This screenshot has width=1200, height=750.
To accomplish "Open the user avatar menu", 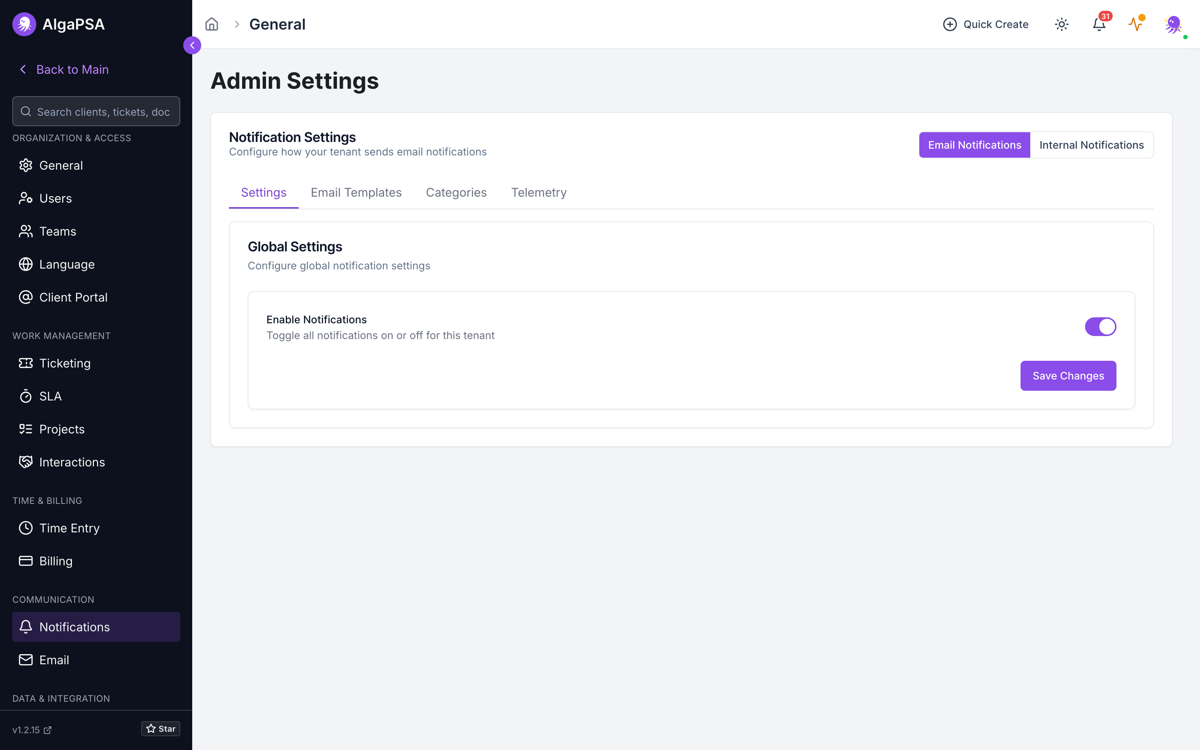I will pos(1174,24).
